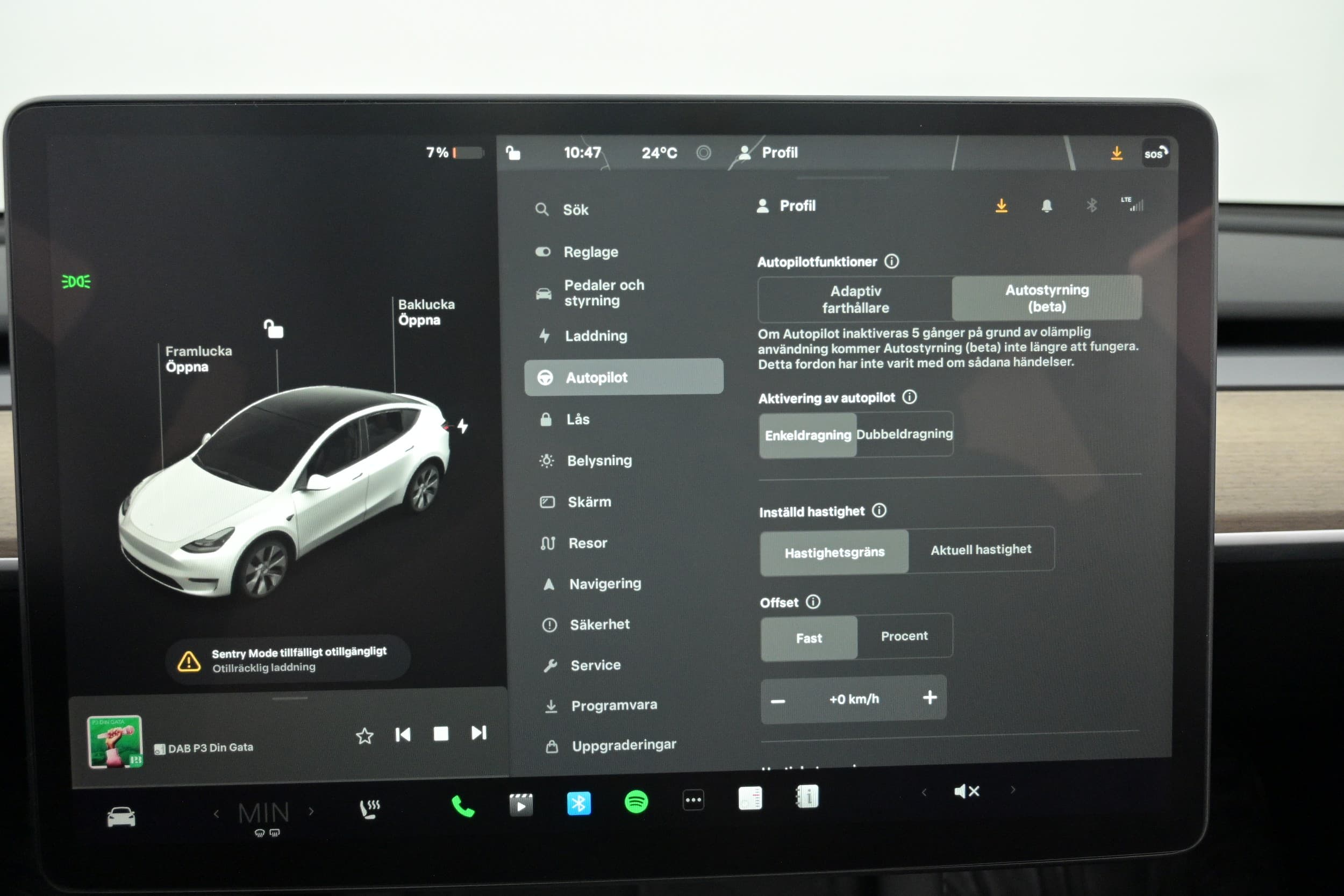
Task: Tap the SOS emergency icon
Action: pyautogui.click(x=1155, y=153)
